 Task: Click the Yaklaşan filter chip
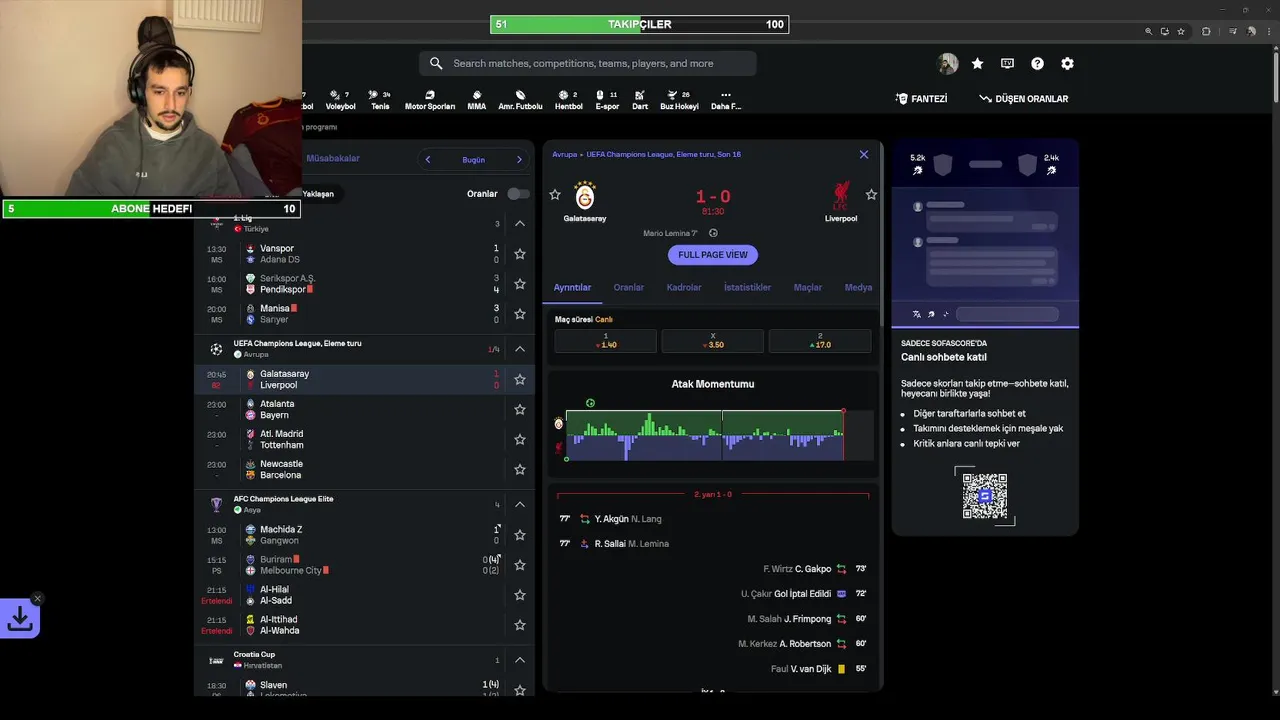(x=319, y=194)
